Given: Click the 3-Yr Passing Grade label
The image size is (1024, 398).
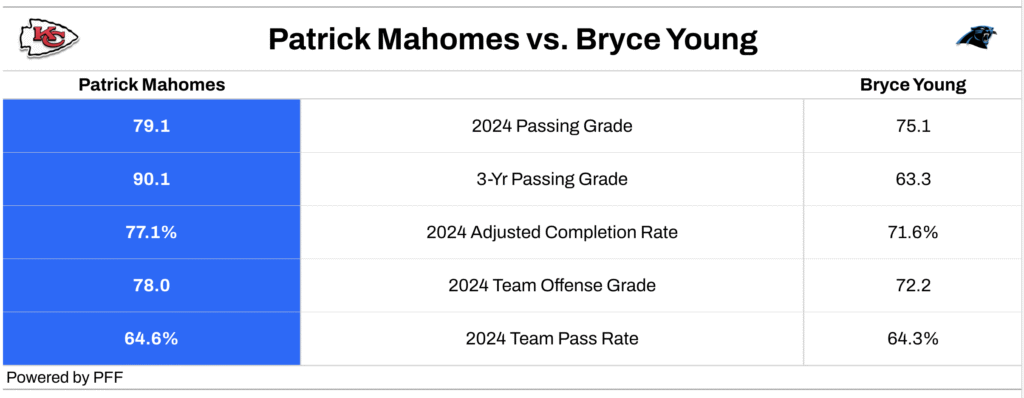Looking at the screenshot, I should tap(552, 179).
